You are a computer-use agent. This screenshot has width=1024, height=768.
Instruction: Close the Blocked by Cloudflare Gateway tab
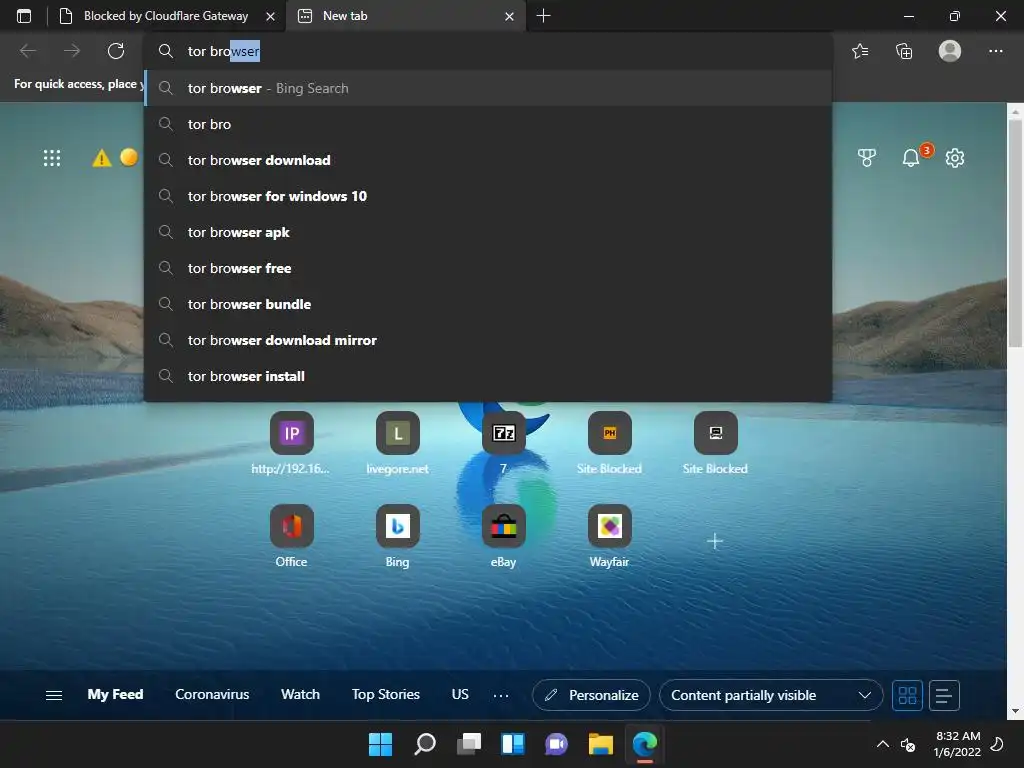tap(270, 16)
